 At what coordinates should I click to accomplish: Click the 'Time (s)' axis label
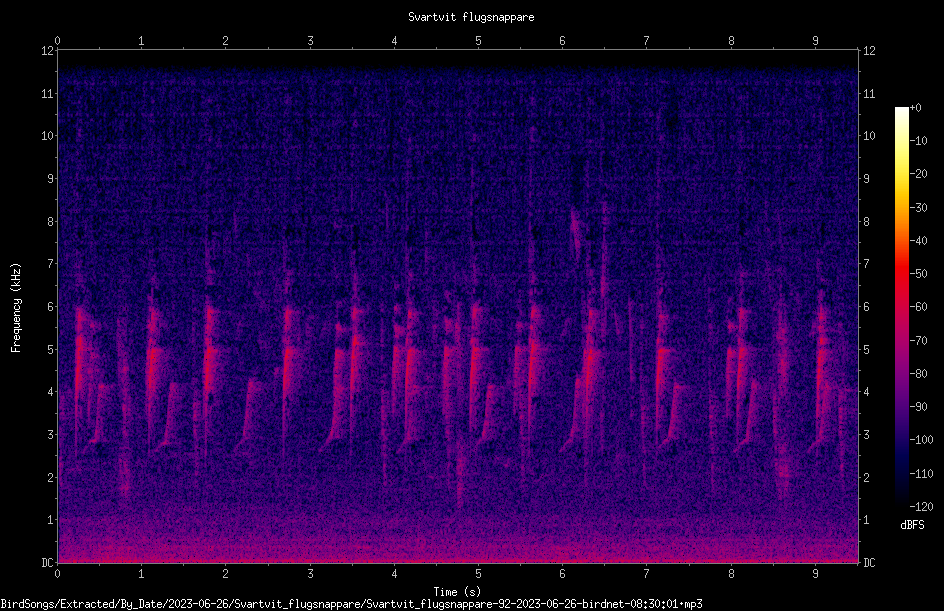457,592
